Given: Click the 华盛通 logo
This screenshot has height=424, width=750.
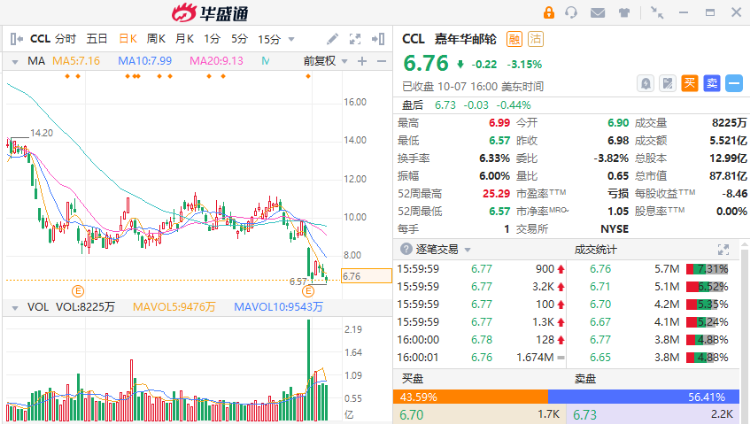Looking at the screenshot, I should (210, 13).
